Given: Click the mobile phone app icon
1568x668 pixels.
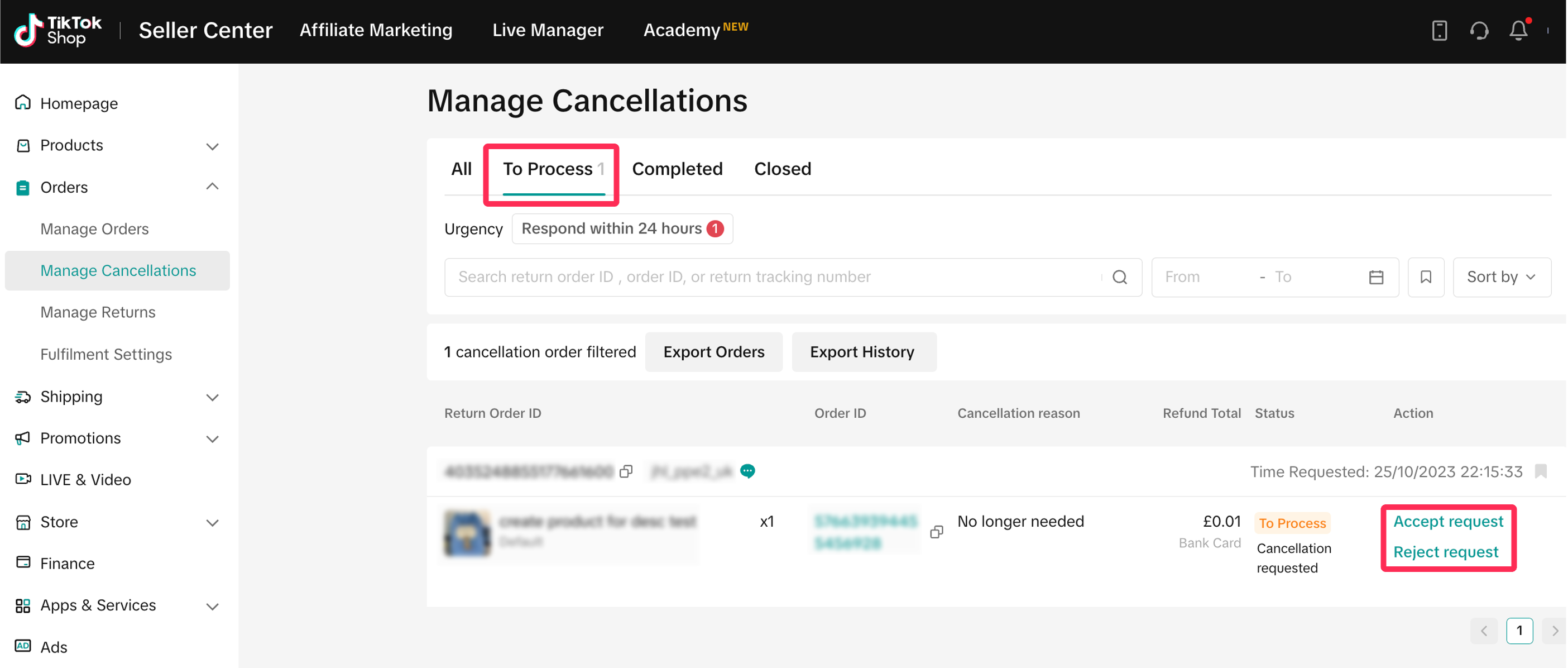Looking at the screenshot, I should (1439, 30).
